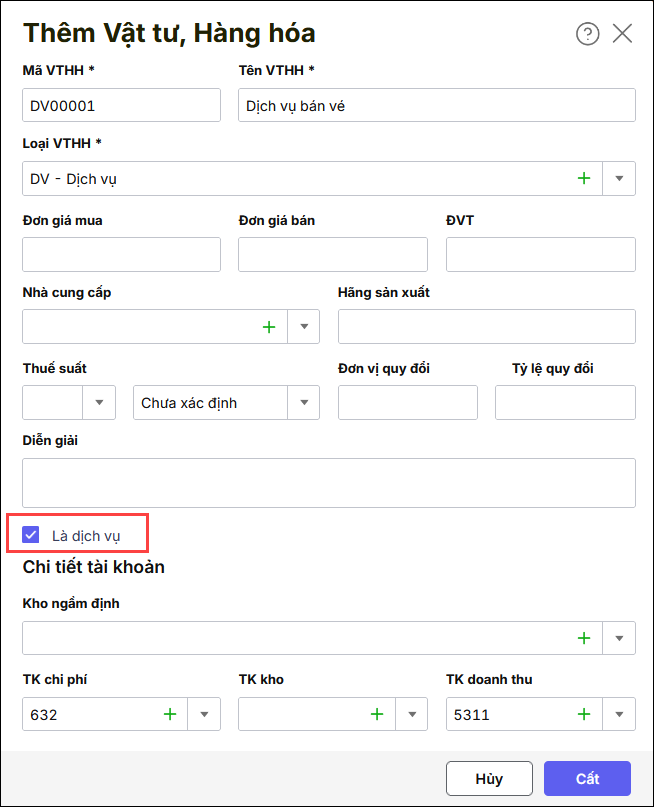The height and width of the screenshot is (807, 654).
Task: Open the Nhà cung cấp dropdown
Action: coord(303,327)
